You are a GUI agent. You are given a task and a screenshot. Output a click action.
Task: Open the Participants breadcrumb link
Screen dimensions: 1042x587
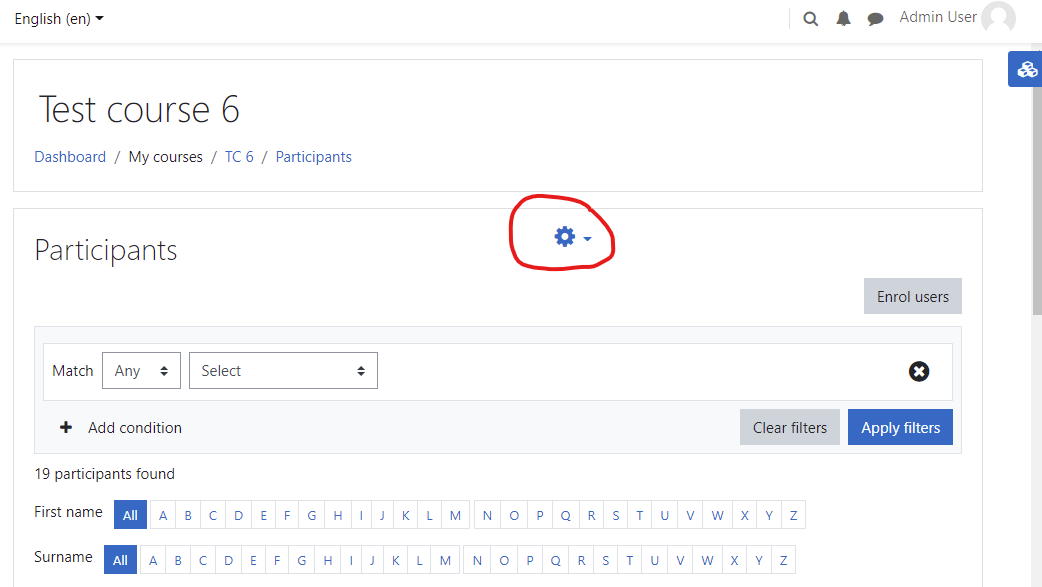point(314,157)
